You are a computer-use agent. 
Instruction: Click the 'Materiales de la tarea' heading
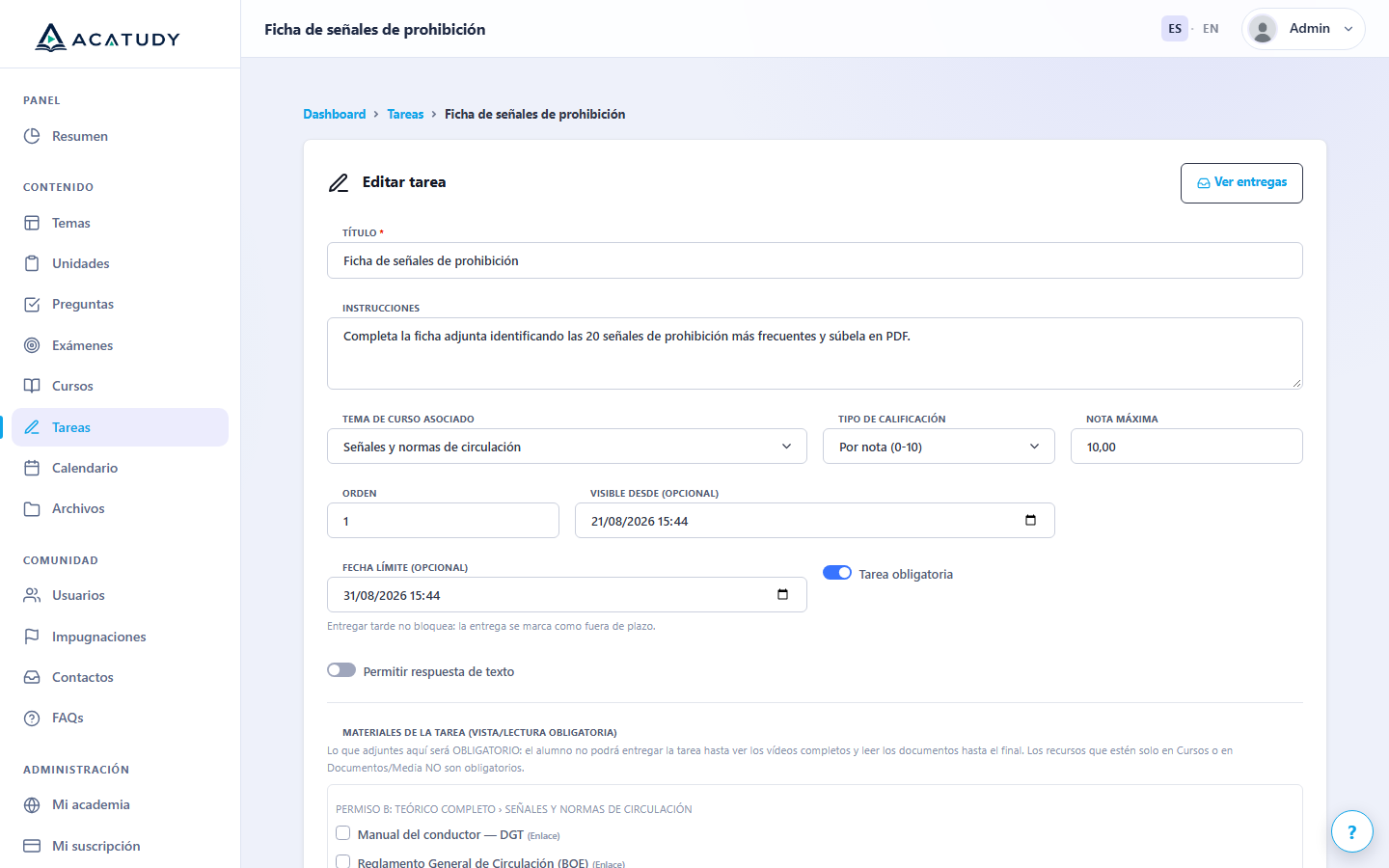click(479, 732)
